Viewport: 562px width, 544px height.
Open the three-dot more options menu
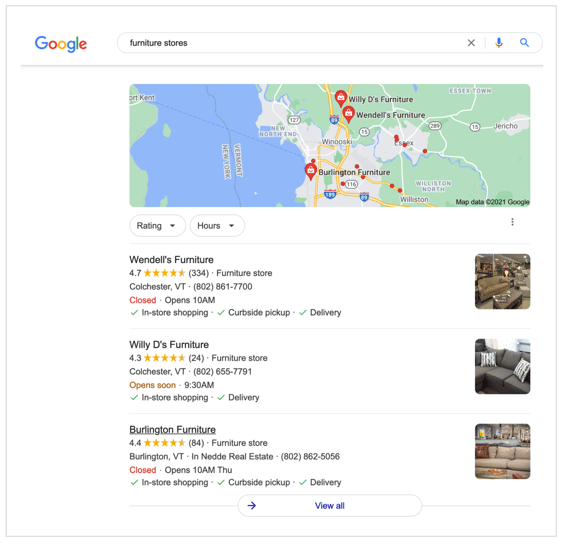click(x=512, y=222)
